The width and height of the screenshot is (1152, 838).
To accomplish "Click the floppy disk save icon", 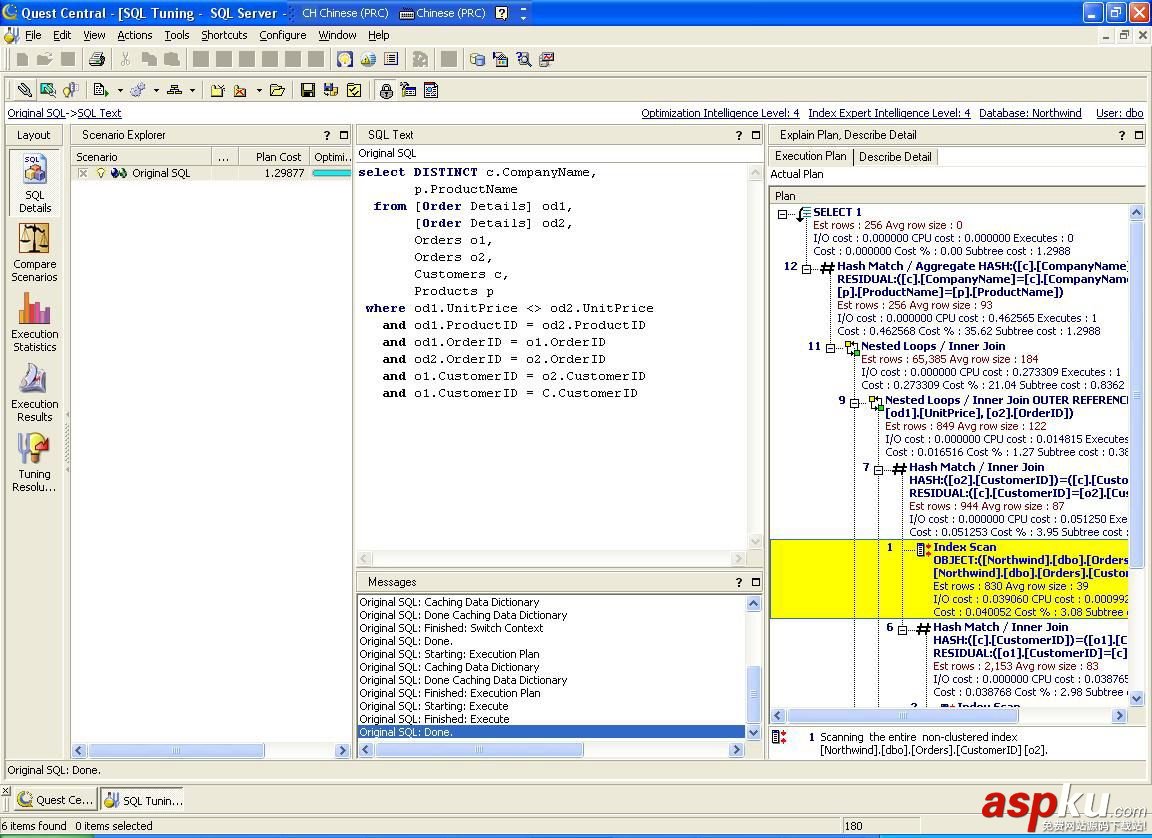I will [308, 90].
